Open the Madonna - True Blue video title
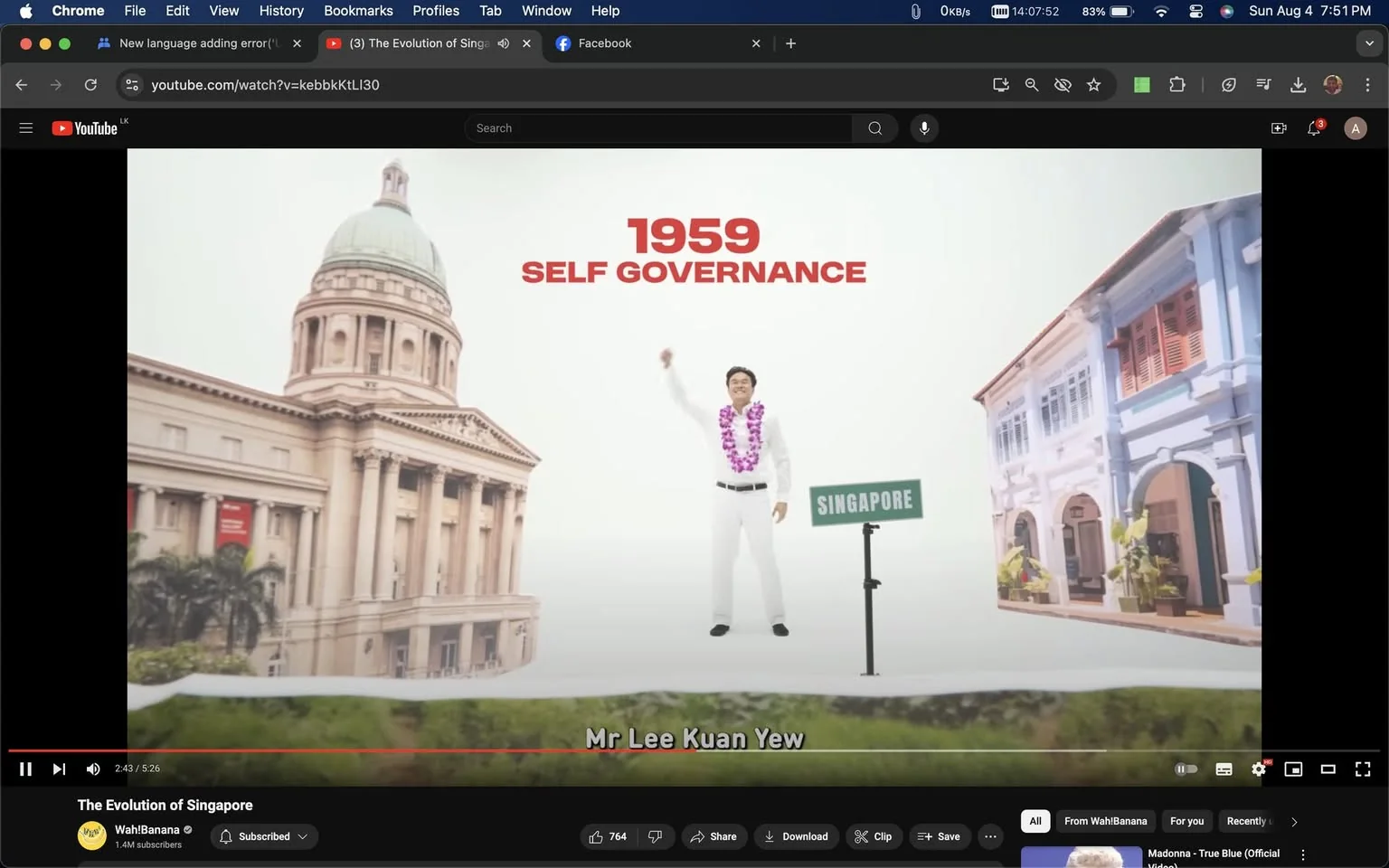Viewport: 1389px width, 868px height. [1214, 857]
